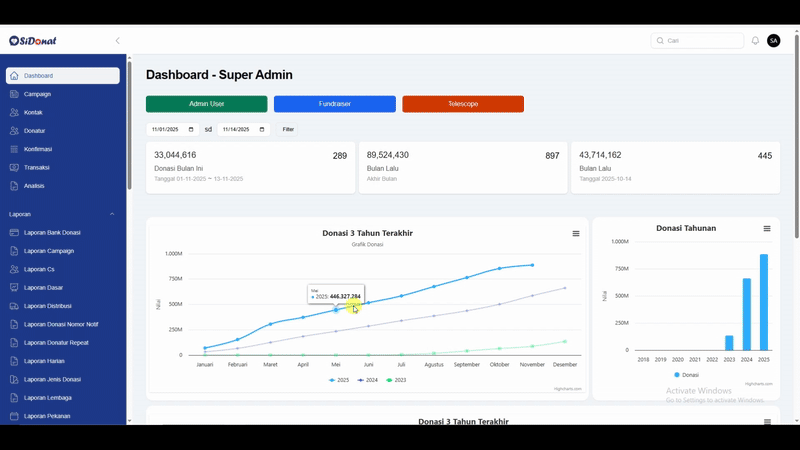Screen dimensions: 800x450
Task: Click the Analisis sidebar icon
Action: click(x=14, y=186)
